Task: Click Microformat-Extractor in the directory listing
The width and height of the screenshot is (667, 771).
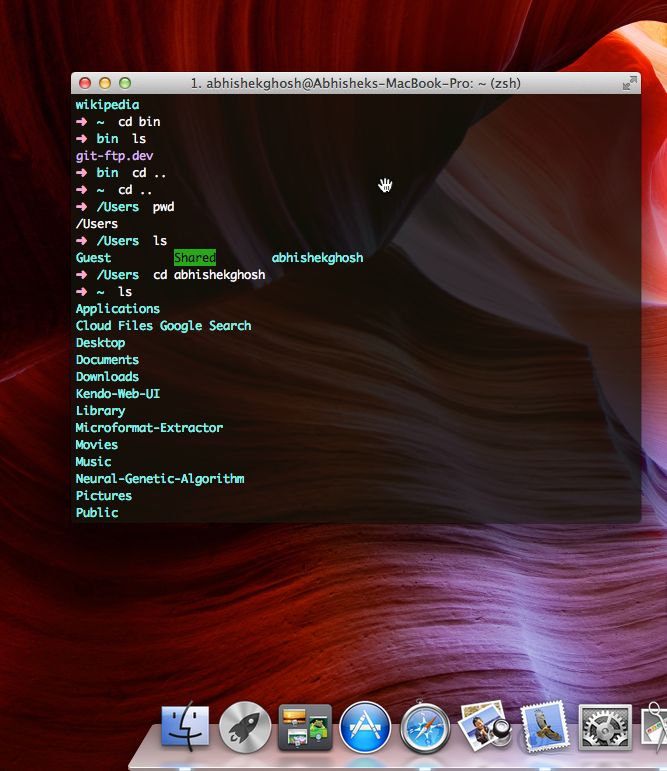Action: click(x=149, y=428)
